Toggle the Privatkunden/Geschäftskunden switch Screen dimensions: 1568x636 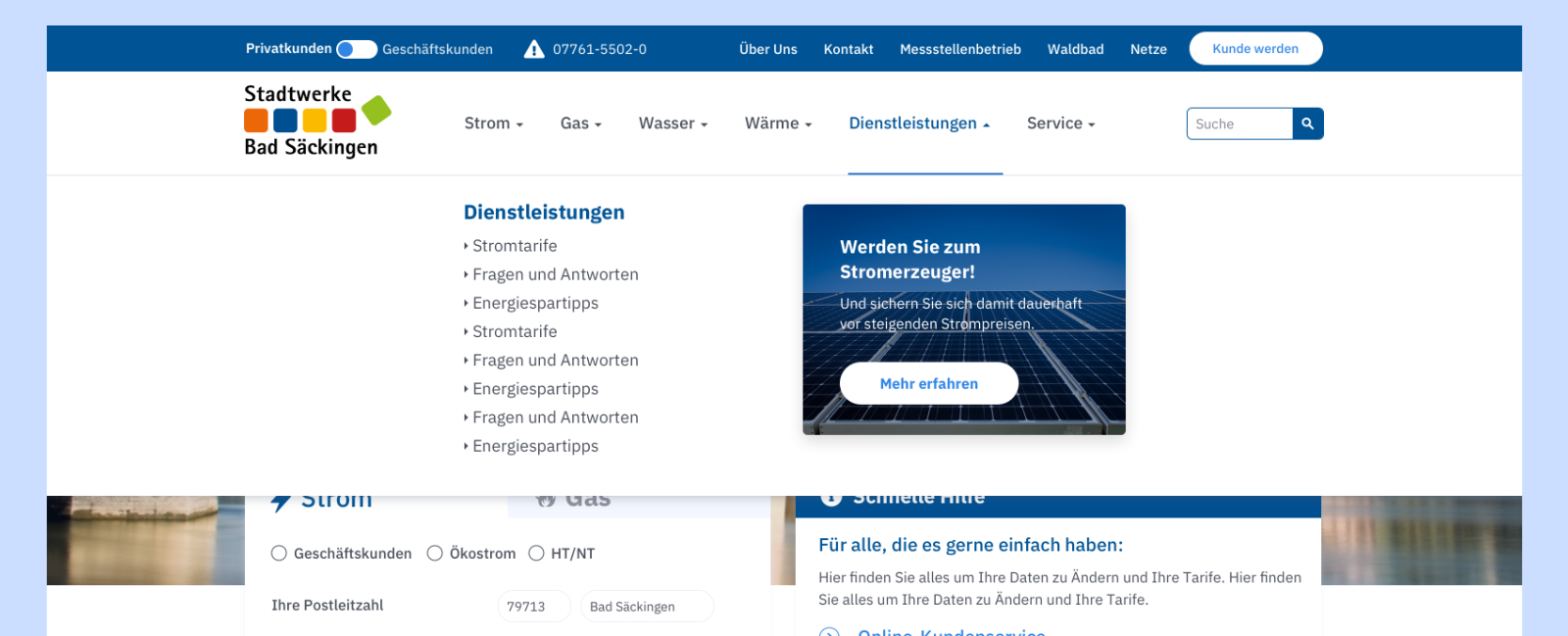(356, 49)
